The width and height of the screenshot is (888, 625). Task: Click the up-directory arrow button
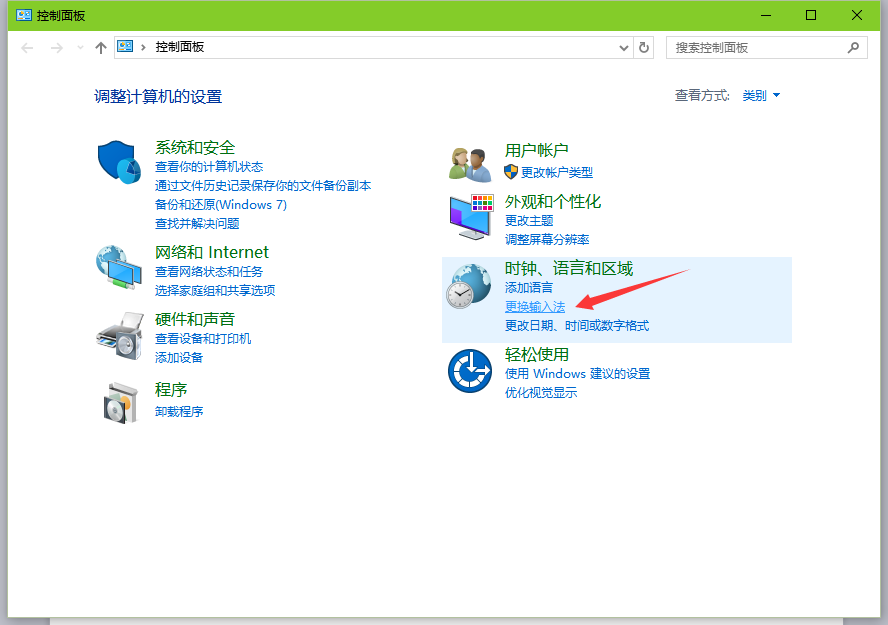pos(100,47)
